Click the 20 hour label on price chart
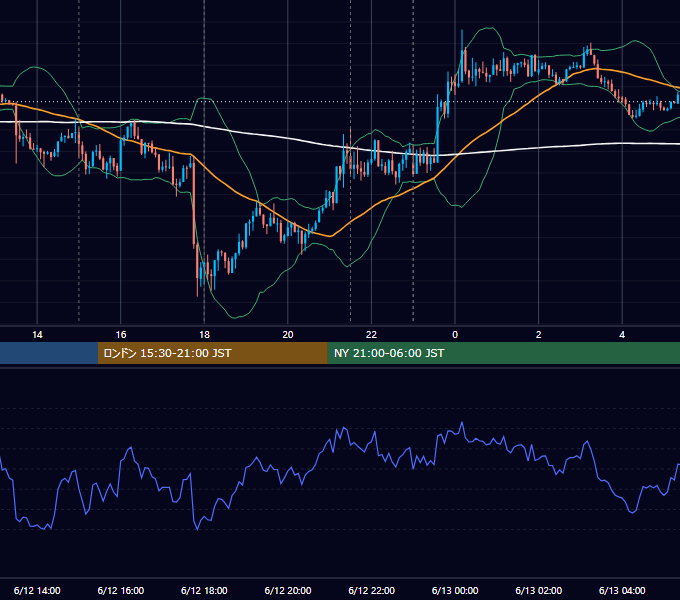680x600 pixels. click(288, 335)
